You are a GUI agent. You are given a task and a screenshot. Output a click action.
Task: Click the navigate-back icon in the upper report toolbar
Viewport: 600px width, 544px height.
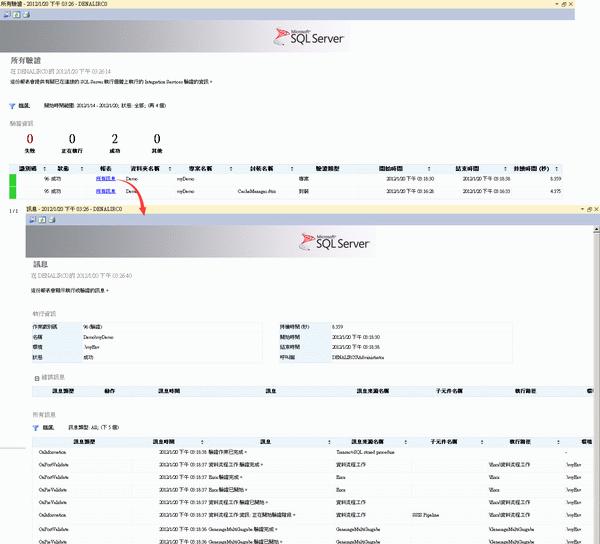7,15
